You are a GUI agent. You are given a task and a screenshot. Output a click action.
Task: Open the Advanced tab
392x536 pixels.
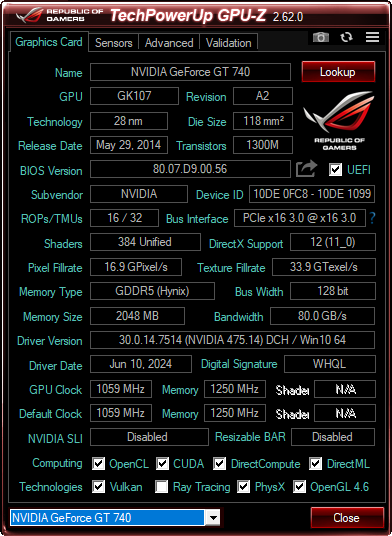pos(169,43)
